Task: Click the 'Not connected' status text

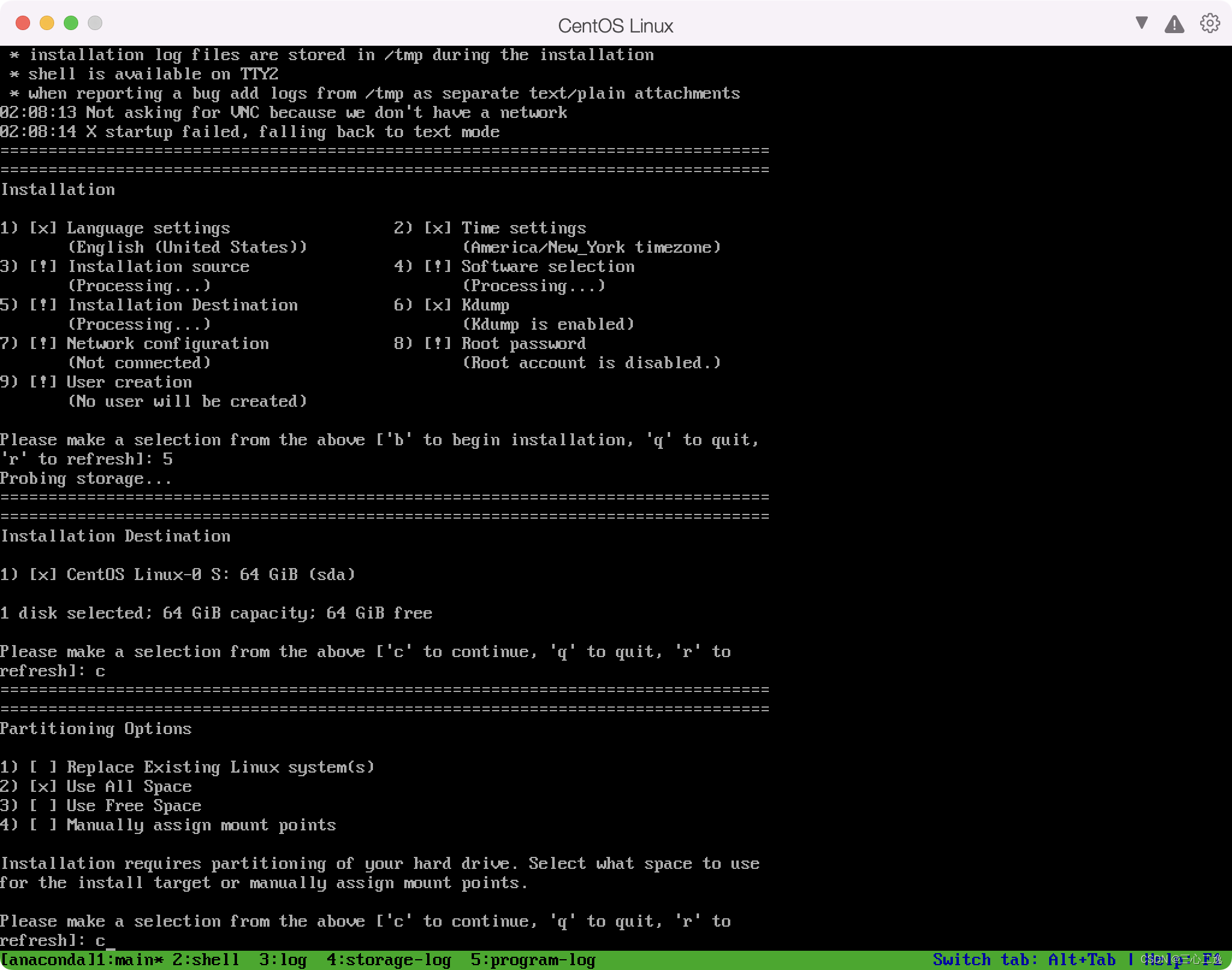Action: click(x=139, y=363)
